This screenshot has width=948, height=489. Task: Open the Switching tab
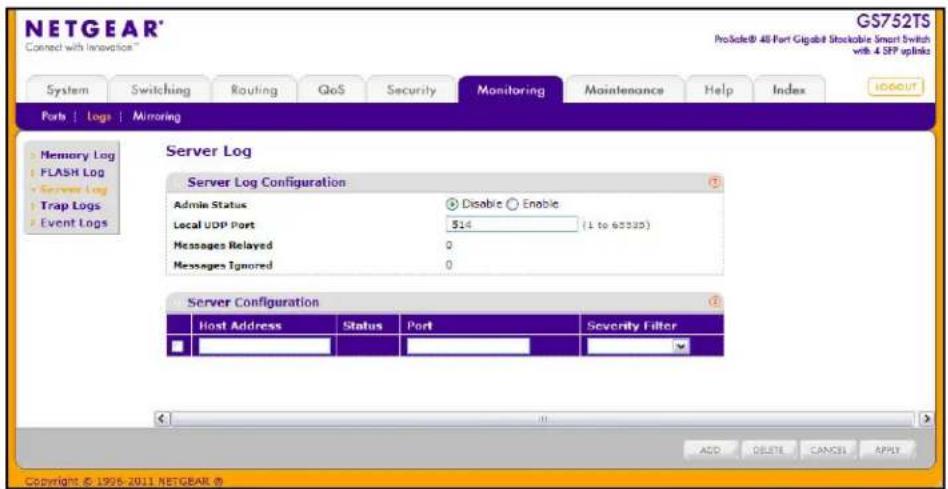point(161,90)
